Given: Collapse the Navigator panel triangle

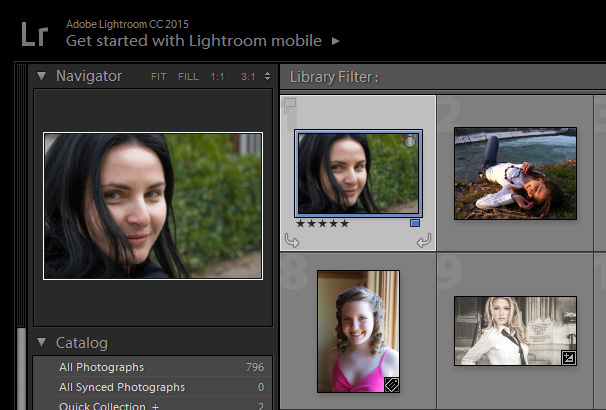Looking at the screenshot, I should 41,76.
